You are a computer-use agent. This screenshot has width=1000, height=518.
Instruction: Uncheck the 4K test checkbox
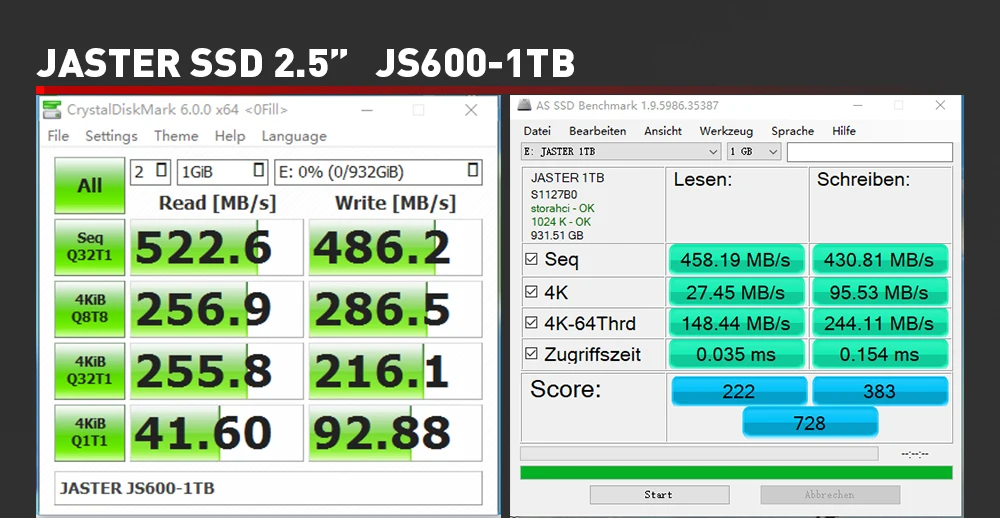[x=531, y=292]
